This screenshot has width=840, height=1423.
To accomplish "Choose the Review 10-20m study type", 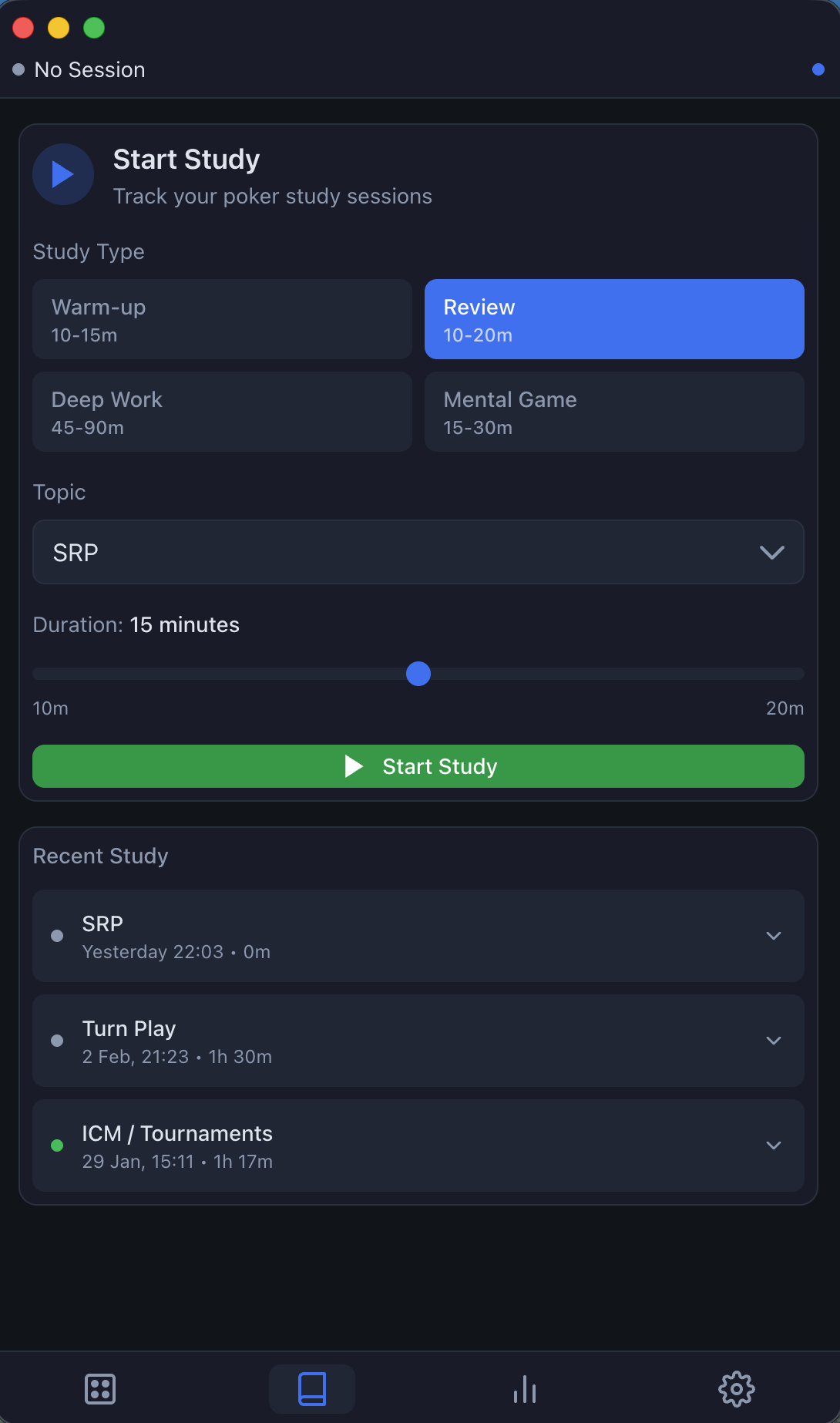I will coord(614,319).
